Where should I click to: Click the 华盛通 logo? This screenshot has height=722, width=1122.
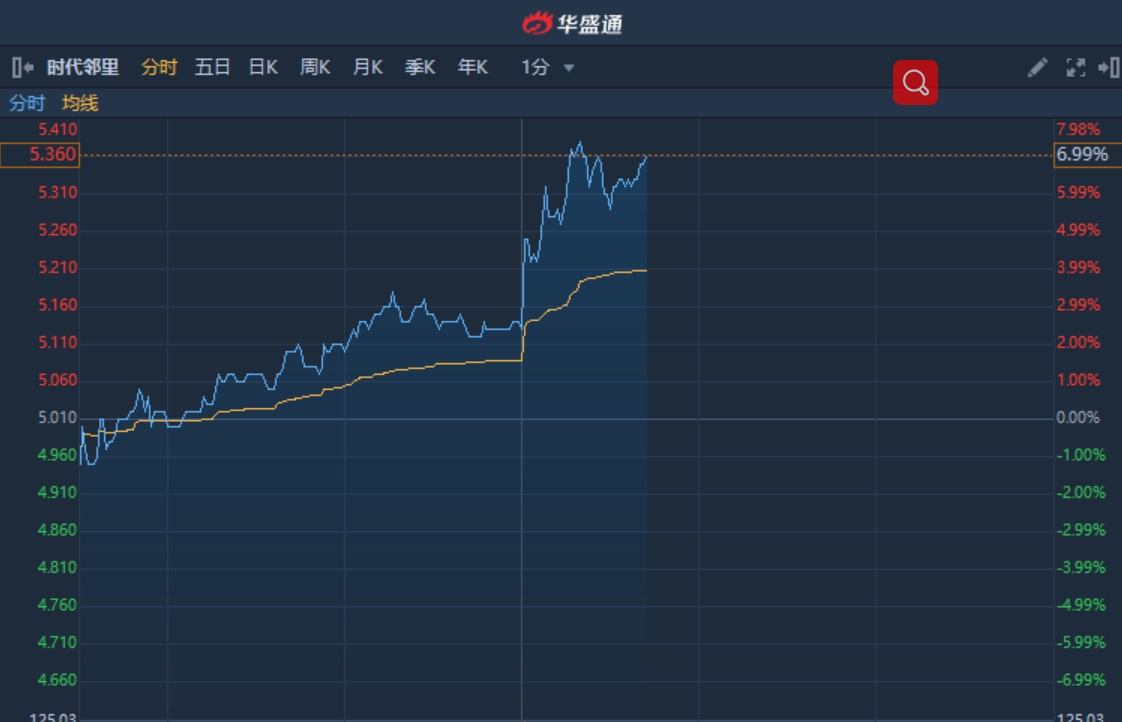572,22
